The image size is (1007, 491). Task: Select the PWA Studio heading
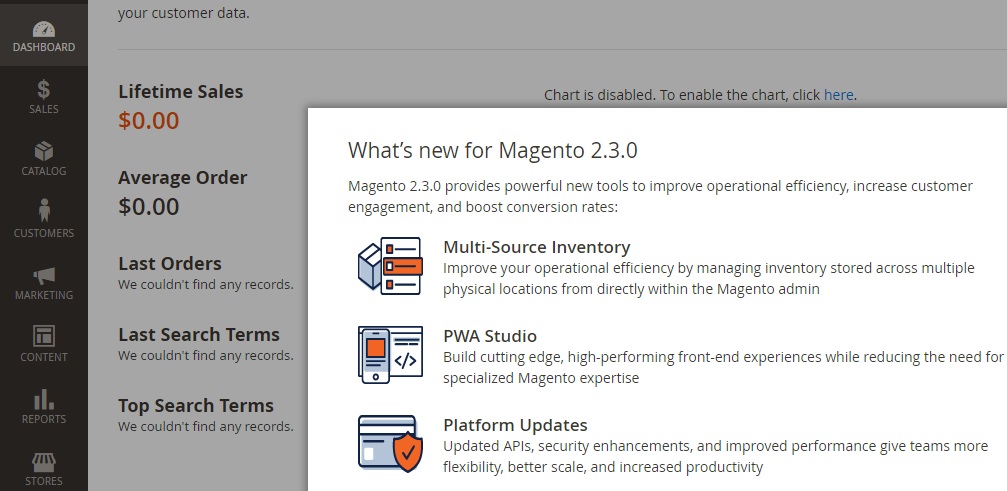click(x=490, y=336)
